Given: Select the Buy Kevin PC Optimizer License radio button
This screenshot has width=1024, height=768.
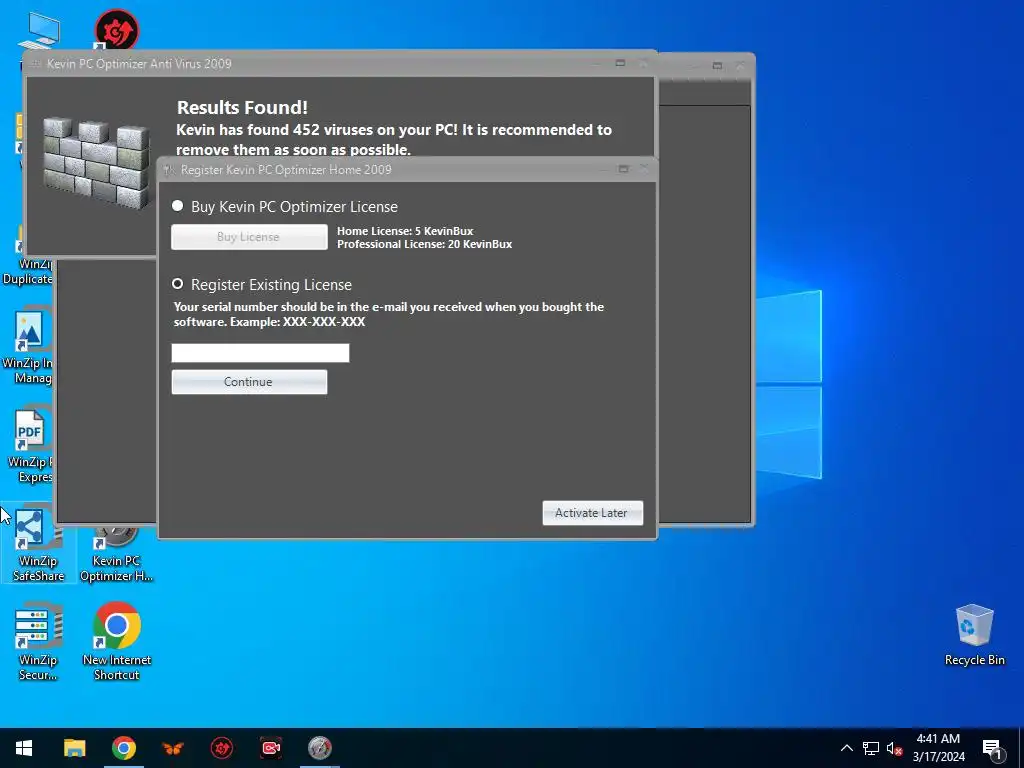Looking at the screenshot, I should pos(177,206).
